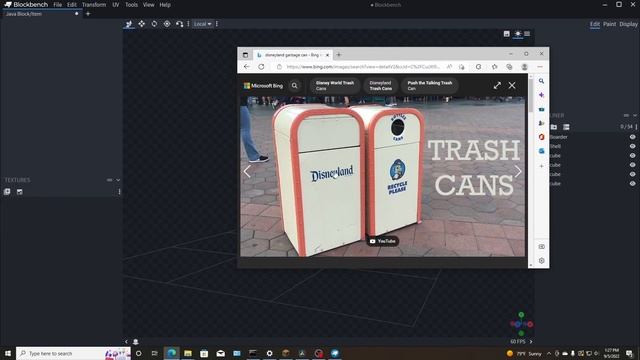This screenshot has width=640, height=360.
Task: Open Push the Talking Trash Can suggestion
Action: (x=430, y=86)
